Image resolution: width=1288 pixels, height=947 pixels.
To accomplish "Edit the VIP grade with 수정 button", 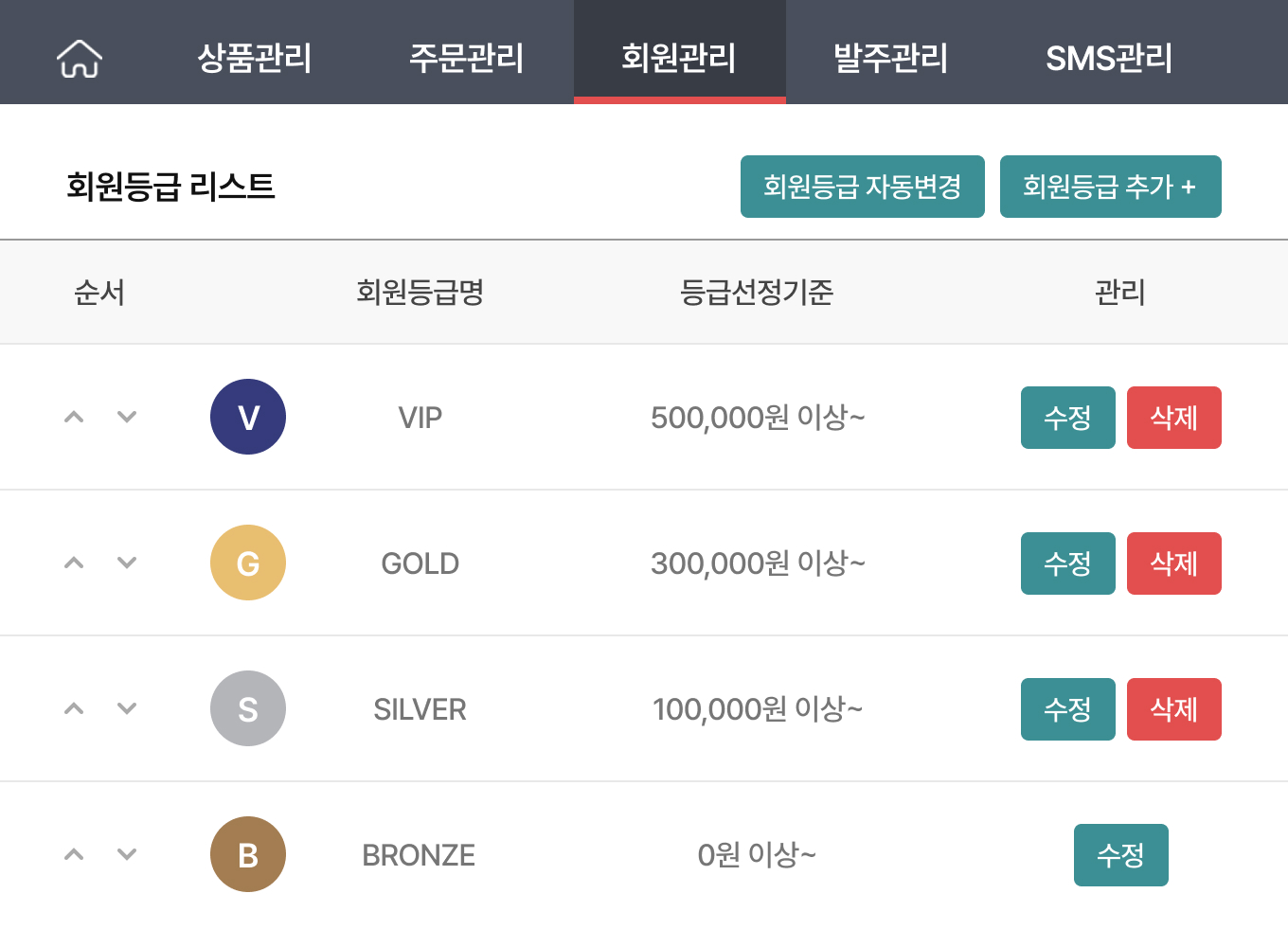I will [x=1068, y=417].
